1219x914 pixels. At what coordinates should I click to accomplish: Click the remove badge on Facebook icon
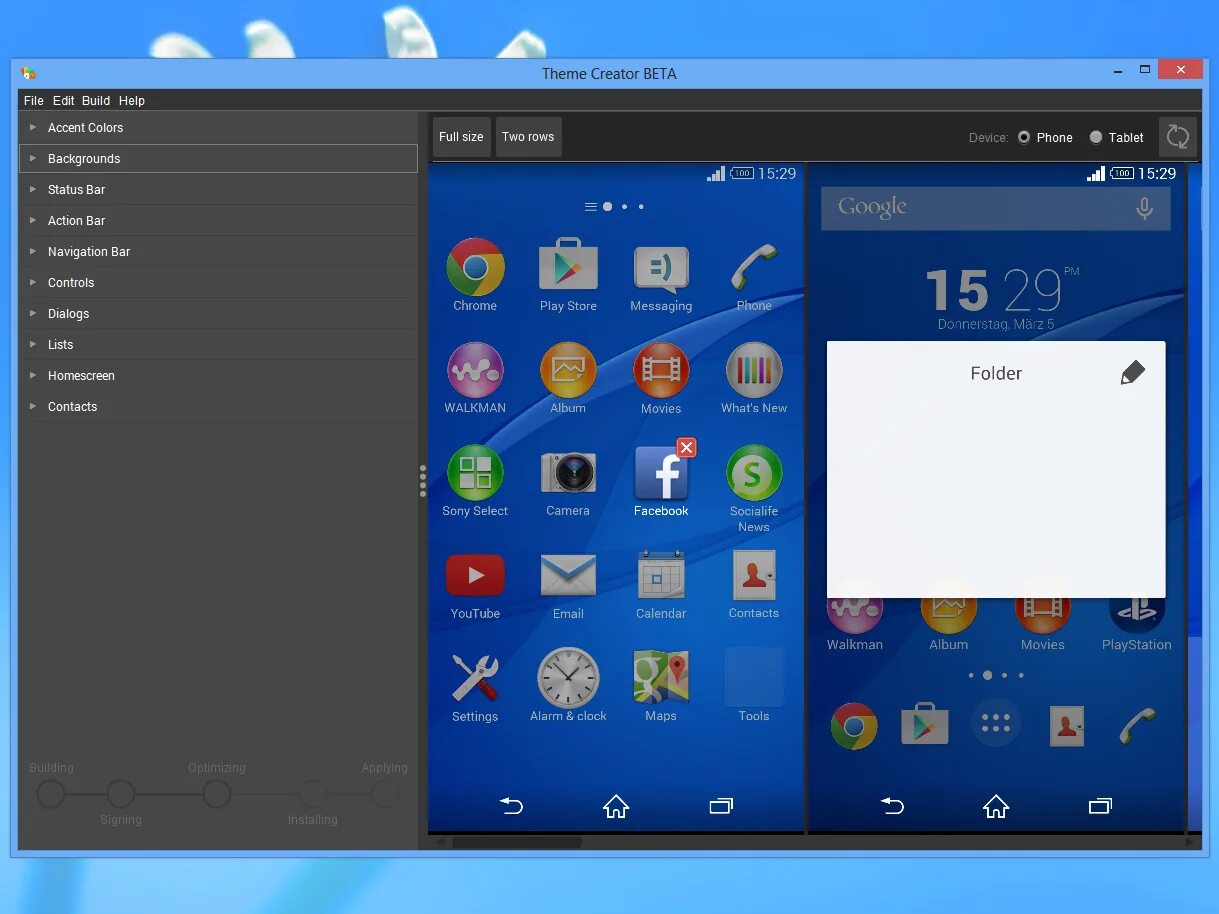686,448
